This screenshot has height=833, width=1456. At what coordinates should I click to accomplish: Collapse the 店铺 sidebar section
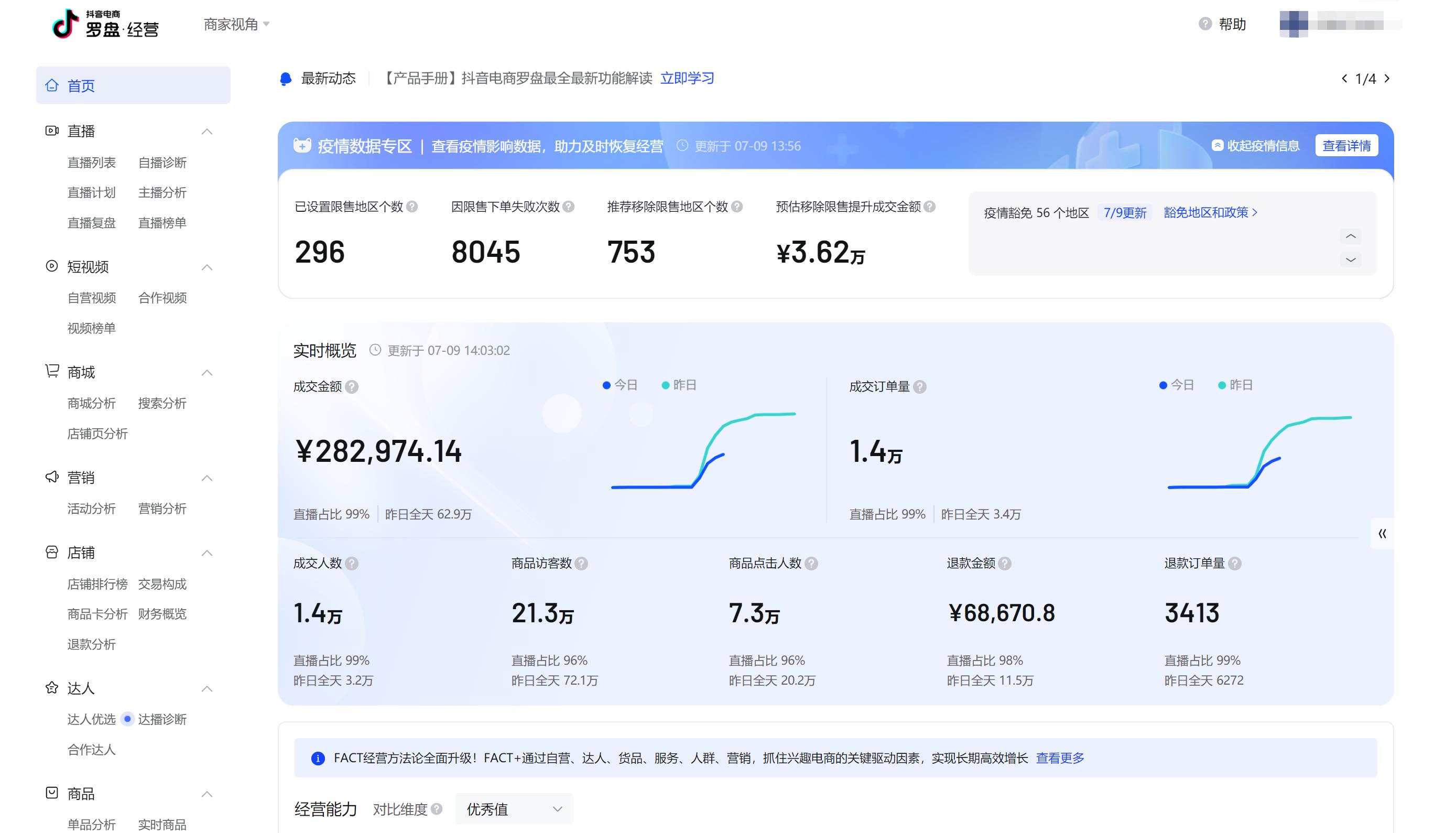(x=207, y=553)
